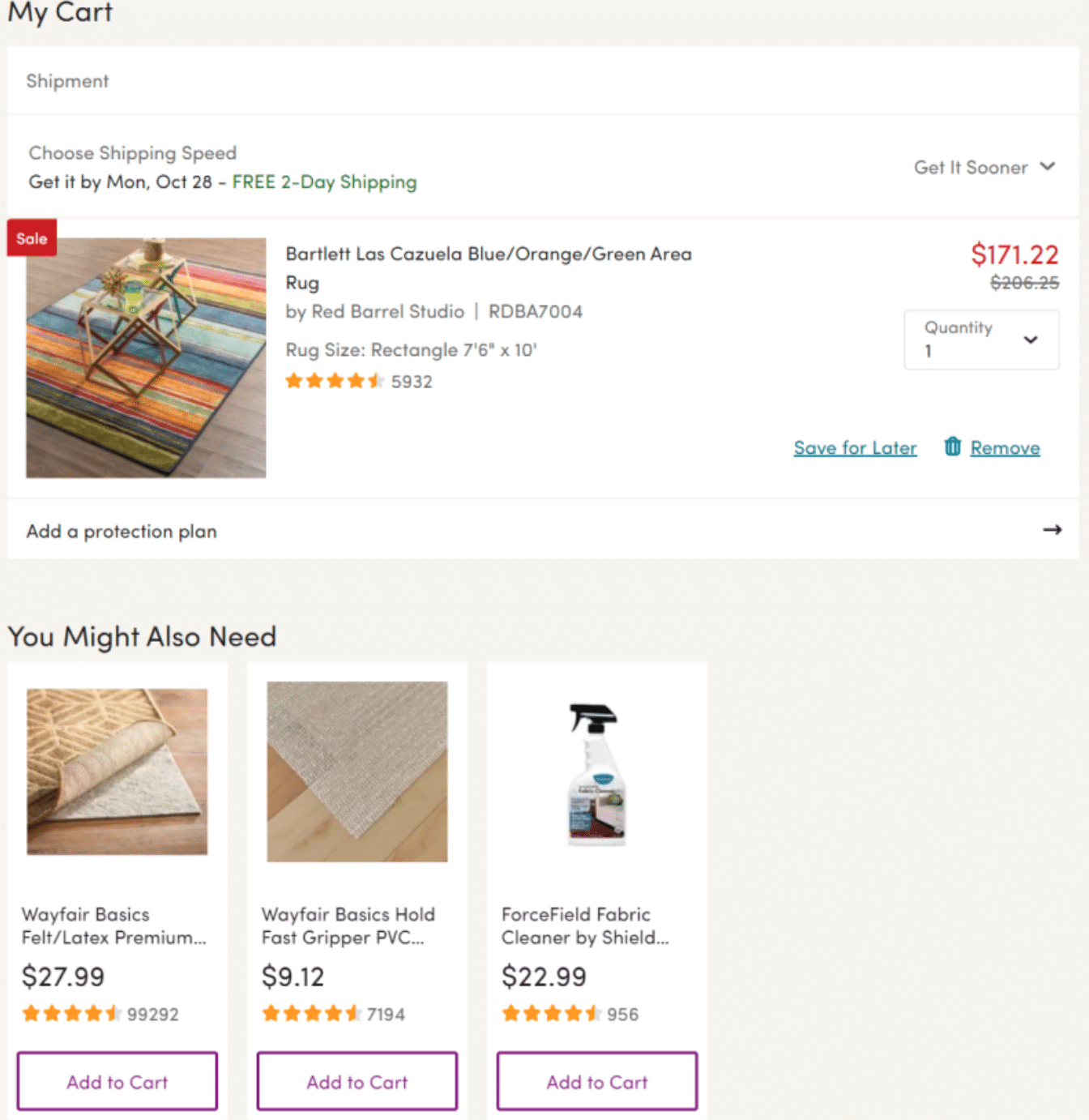
Task: Click the arrow on protection plan row
Action: click(1052, 530)
